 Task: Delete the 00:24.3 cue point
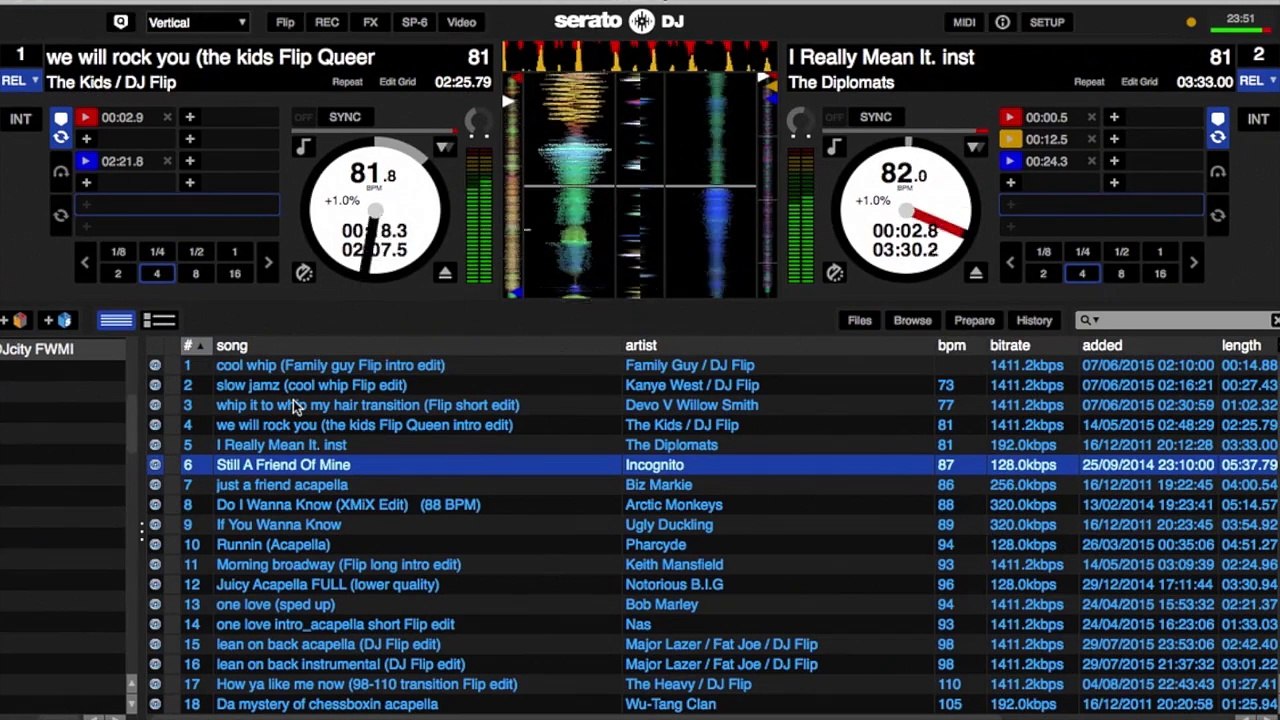click(x=1091, y=161)
